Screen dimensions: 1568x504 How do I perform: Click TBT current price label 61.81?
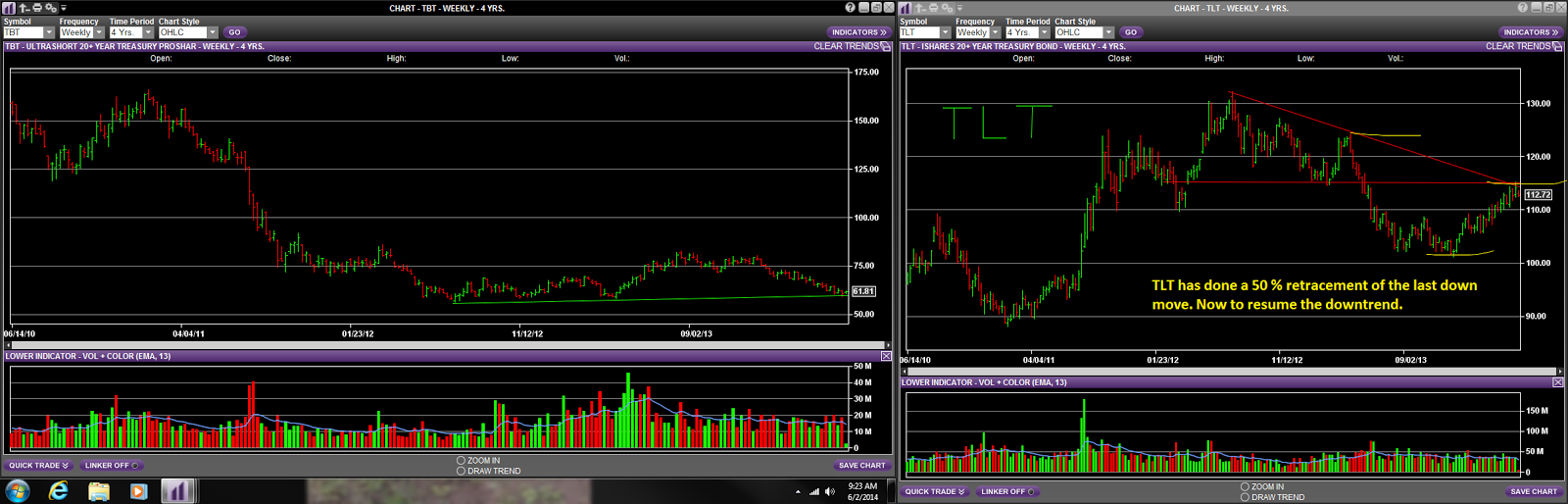point(863,291)
